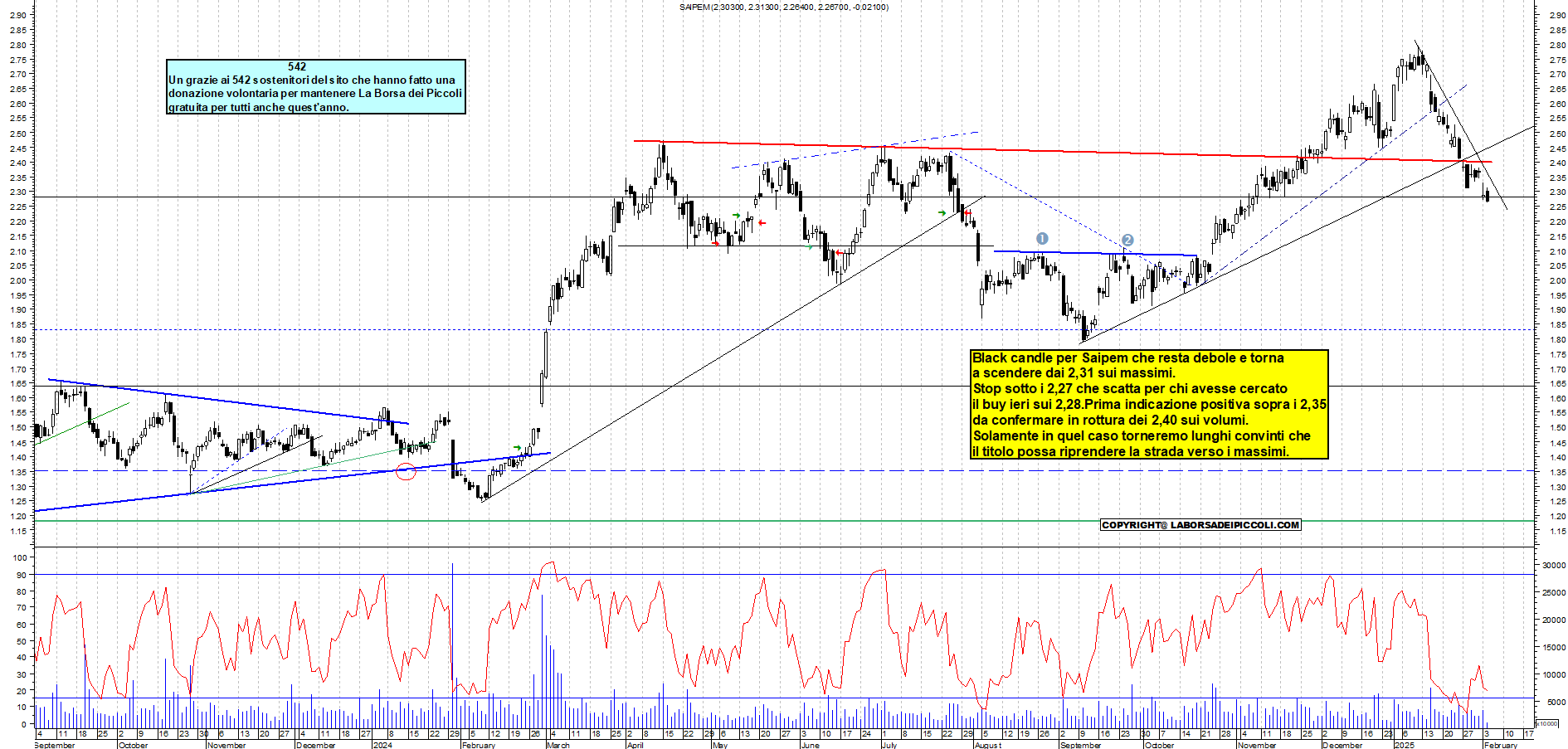Click the 'April' label on the time axis
This screenshot has width=1568, height=749.
[x=635, y=745]
